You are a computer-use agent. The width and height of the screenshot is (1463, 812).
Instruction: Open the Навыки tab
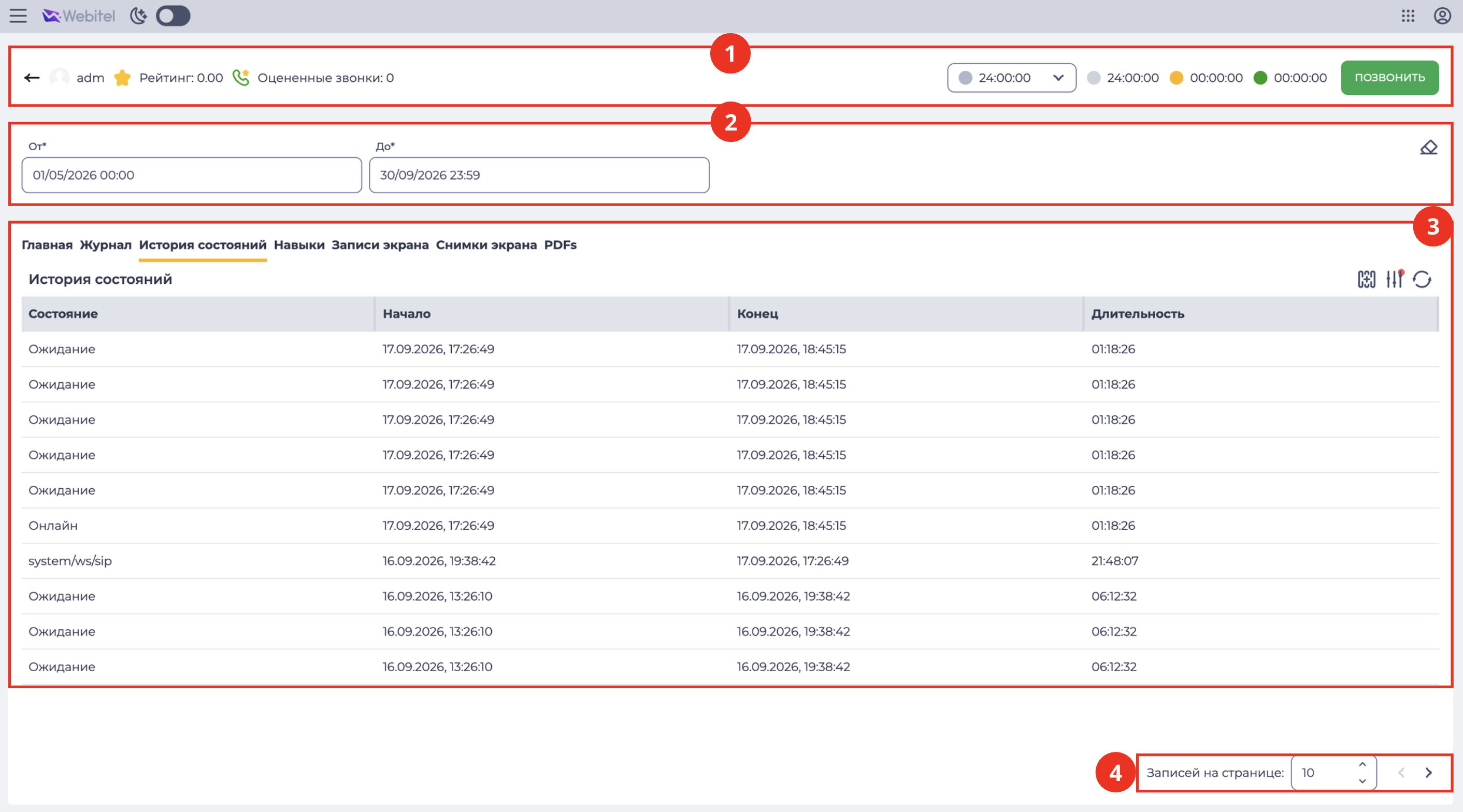coord(299,245)
